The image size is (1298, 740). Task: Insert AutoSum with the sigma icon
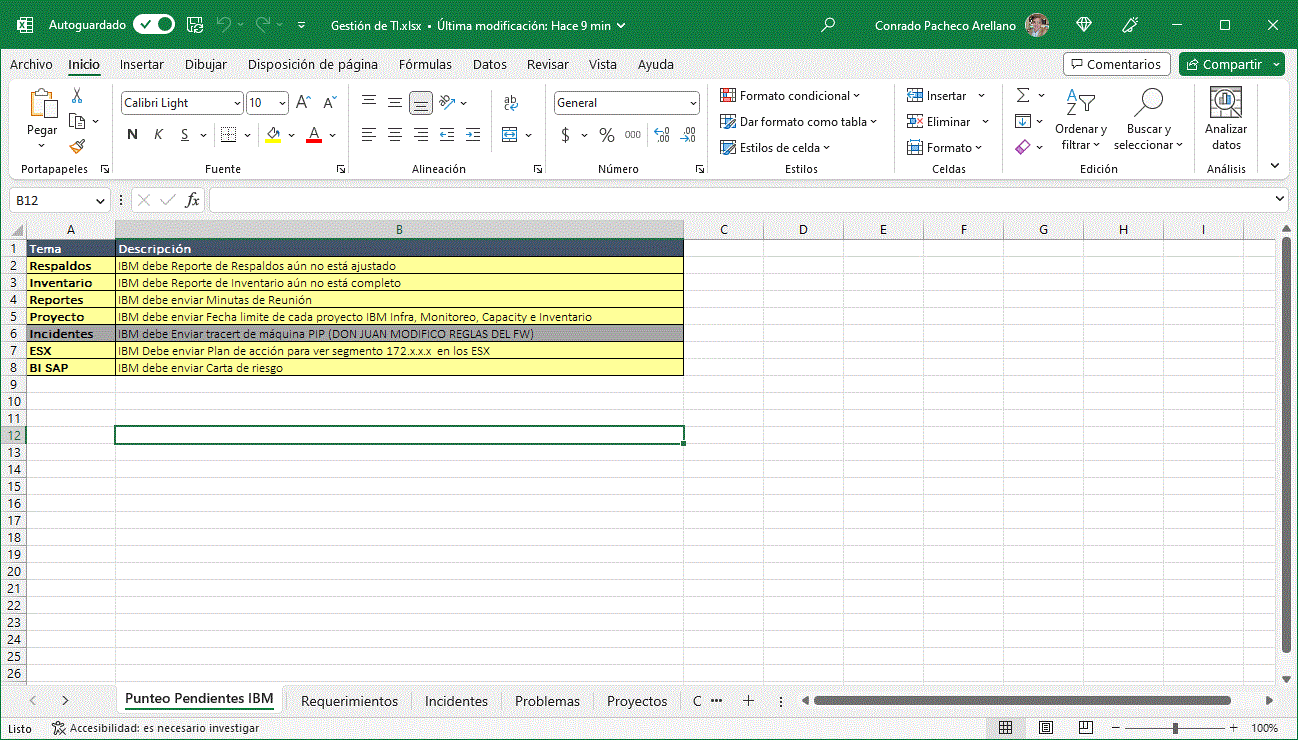pos(1023,96)
